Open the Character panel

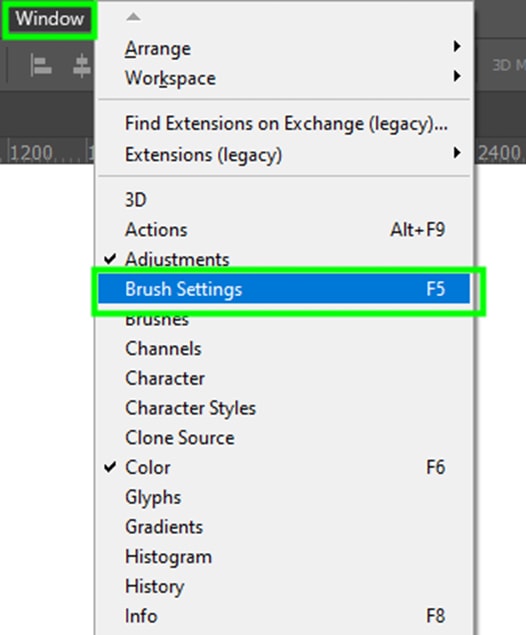coord(284,378)
